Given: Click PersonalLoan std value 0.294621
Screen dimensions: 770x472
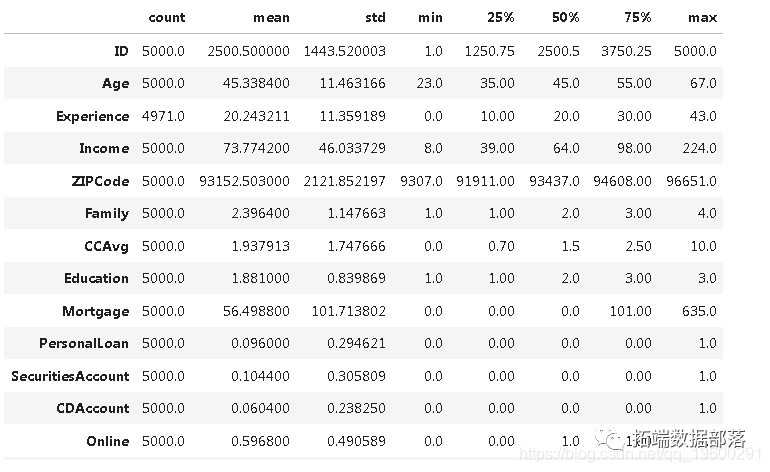Looking at the screenshot, I should coord(357,343).
